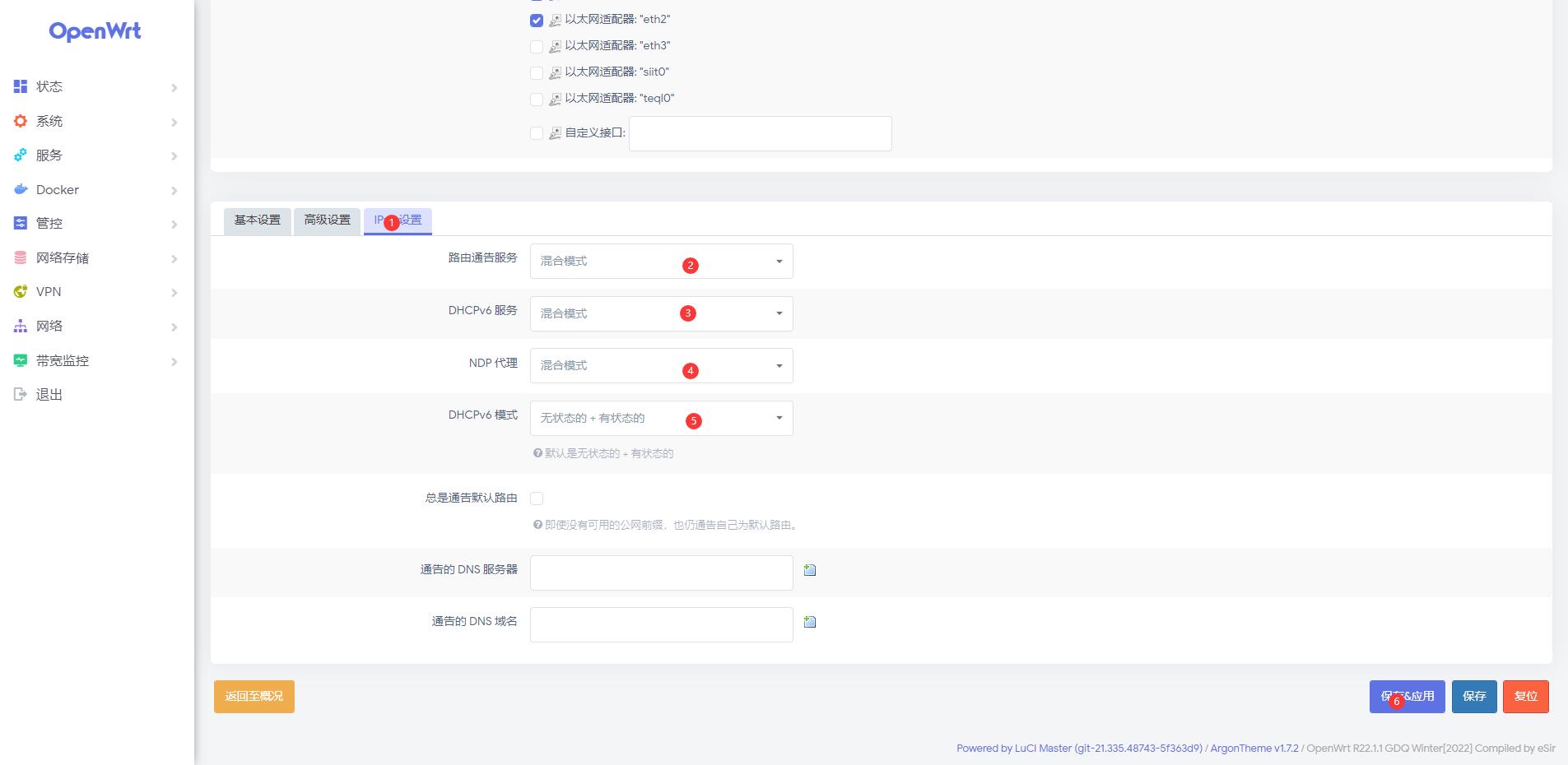Click the 退出 logout icon
This screenshot has height=765, width=1568.
(x=21, y=394)
